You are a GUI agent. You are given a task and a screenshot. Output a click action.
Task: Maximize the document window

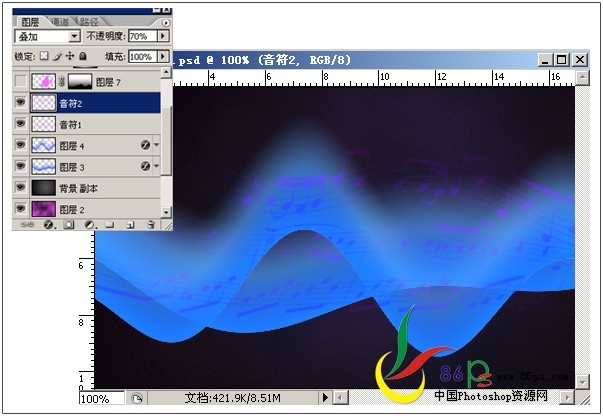(561, 60)
